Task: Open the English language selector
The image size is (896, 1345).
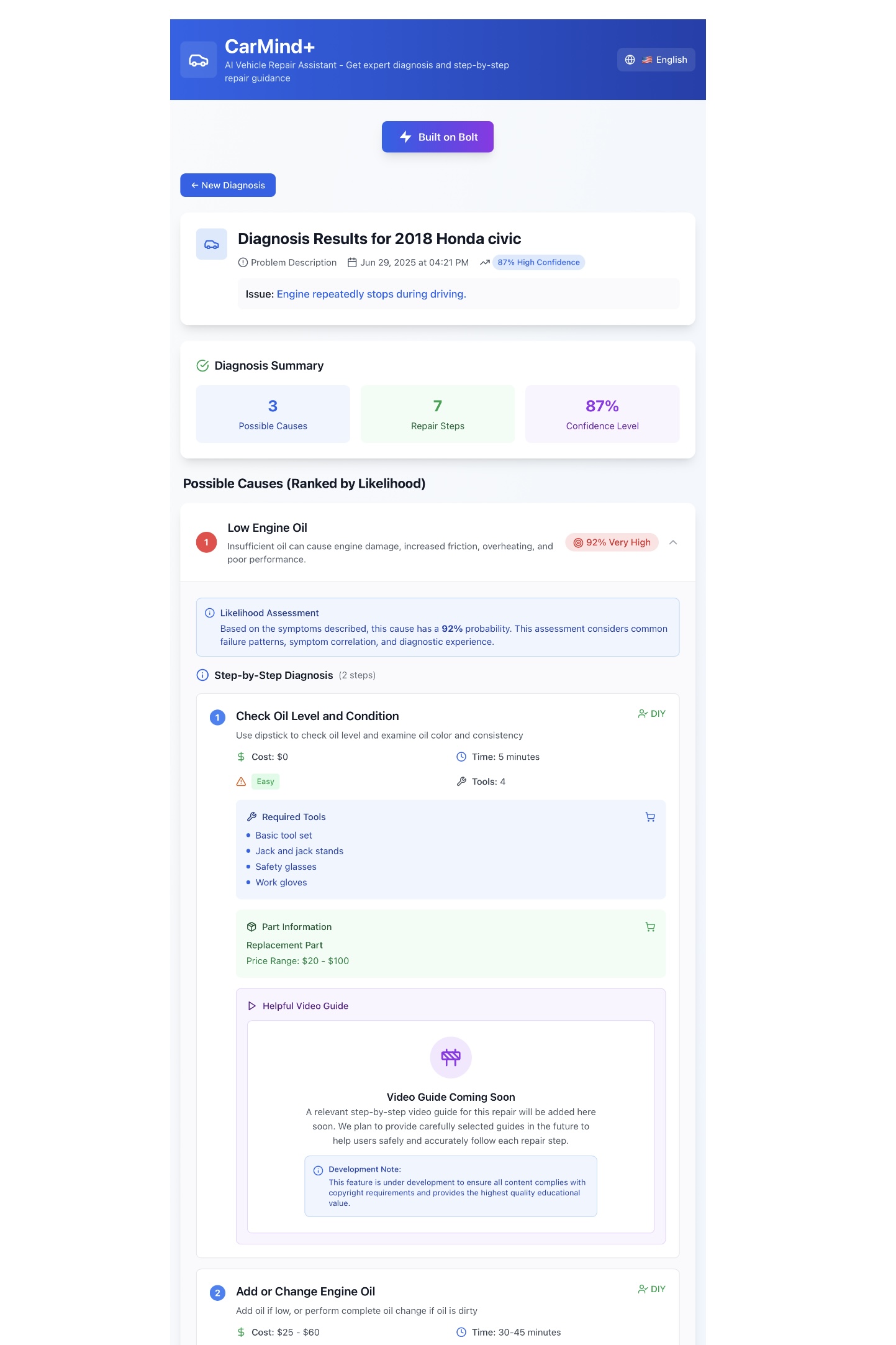Action: (656, 60)
